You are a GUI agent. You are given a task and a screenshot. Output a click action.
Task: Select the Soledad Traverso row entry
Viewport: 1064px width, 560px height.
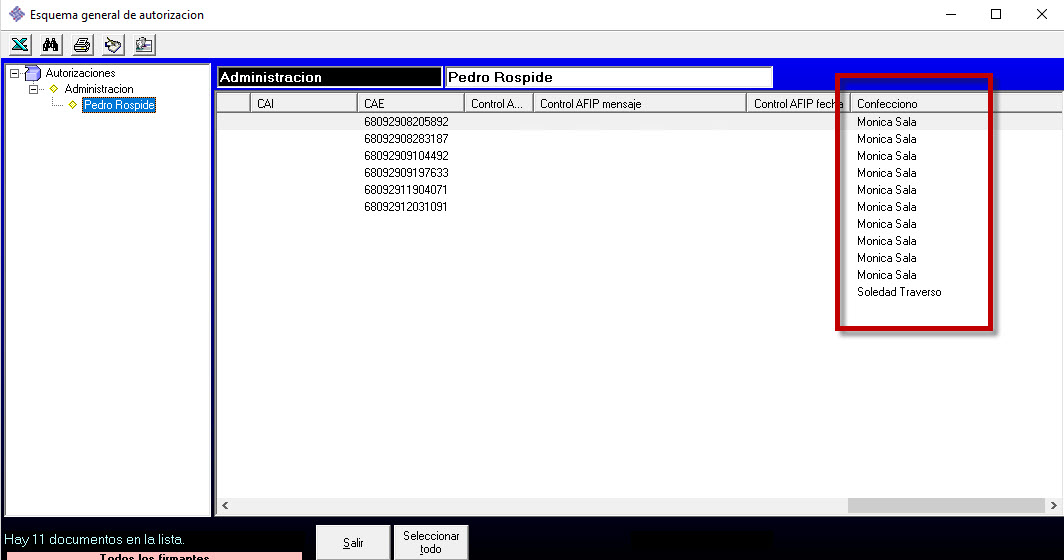tap(899, 292)
